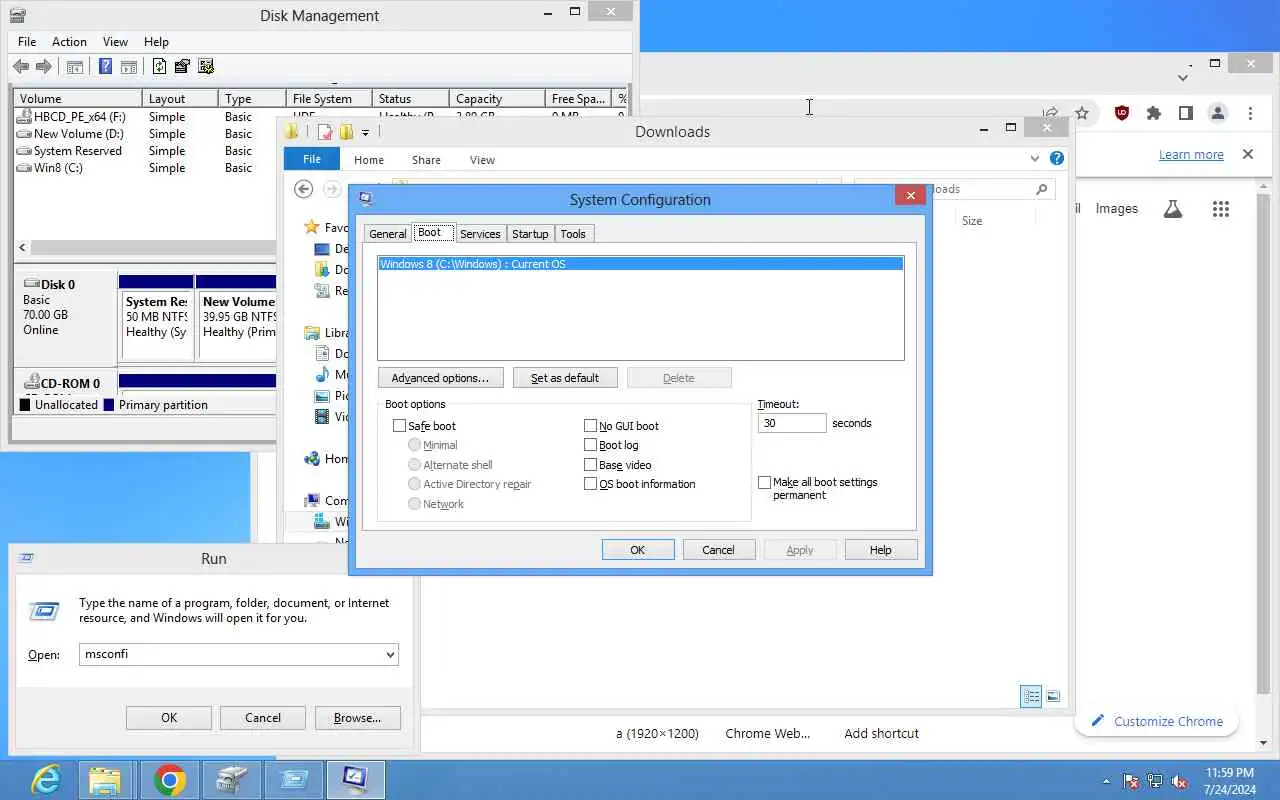Switch to the General tab in System Configuration
Image resolution: width=1280 pixels, height=800 pixels.
tap(387, 234)
